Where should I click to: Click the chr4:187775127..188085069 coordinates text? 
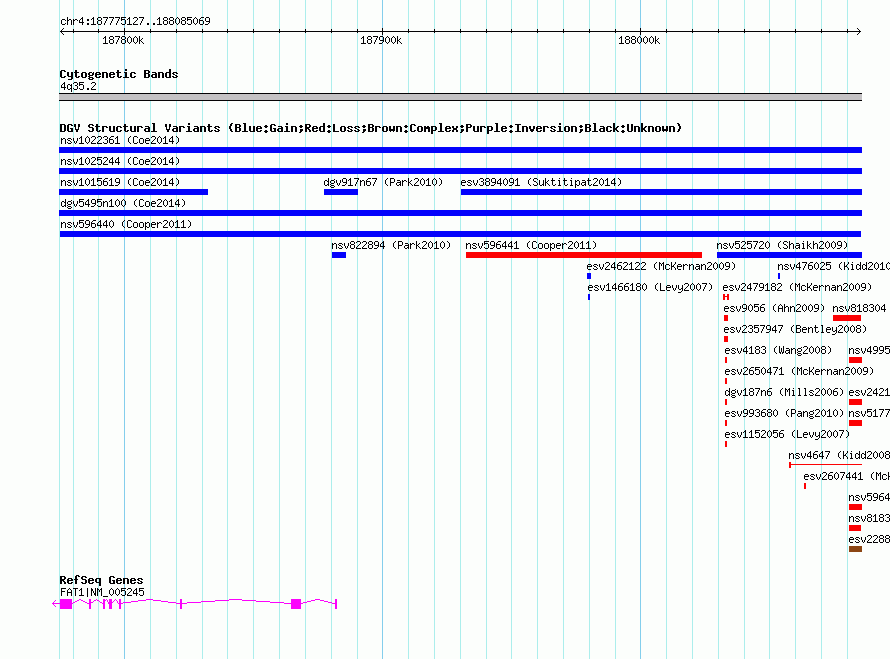point(135,21)
